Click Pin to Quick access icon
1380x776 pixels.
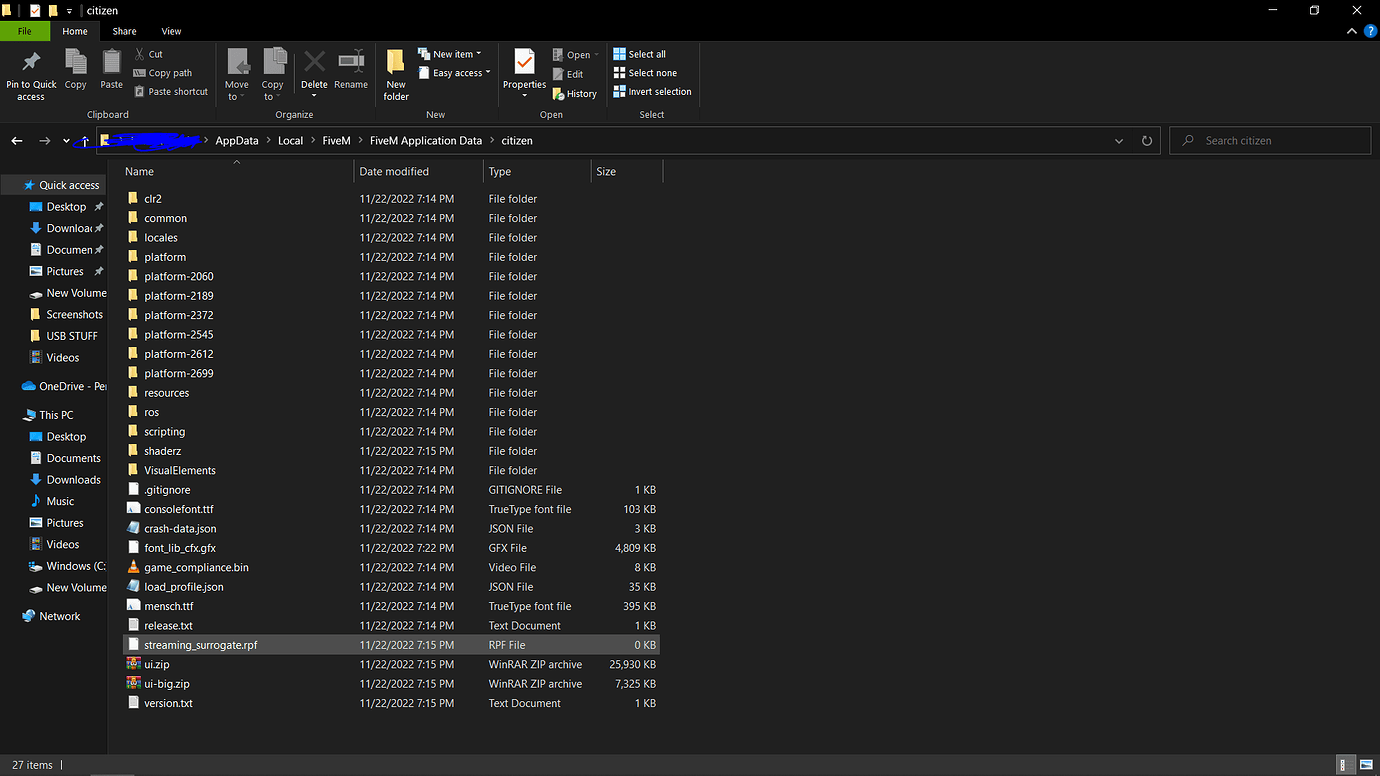[31, 62]
